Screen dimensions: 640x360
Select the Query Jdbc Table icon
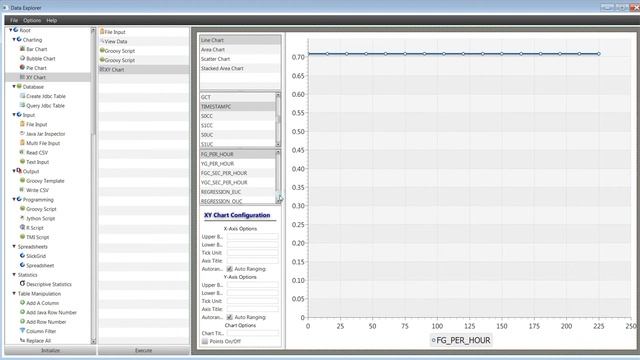pos(22,105)
